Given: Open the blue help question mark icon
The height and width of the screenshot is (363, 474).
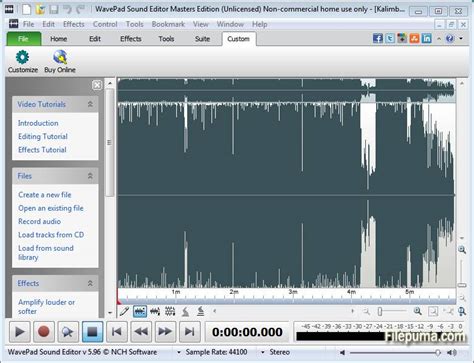Looking at the screenshot, I should (x=450, y=38).
